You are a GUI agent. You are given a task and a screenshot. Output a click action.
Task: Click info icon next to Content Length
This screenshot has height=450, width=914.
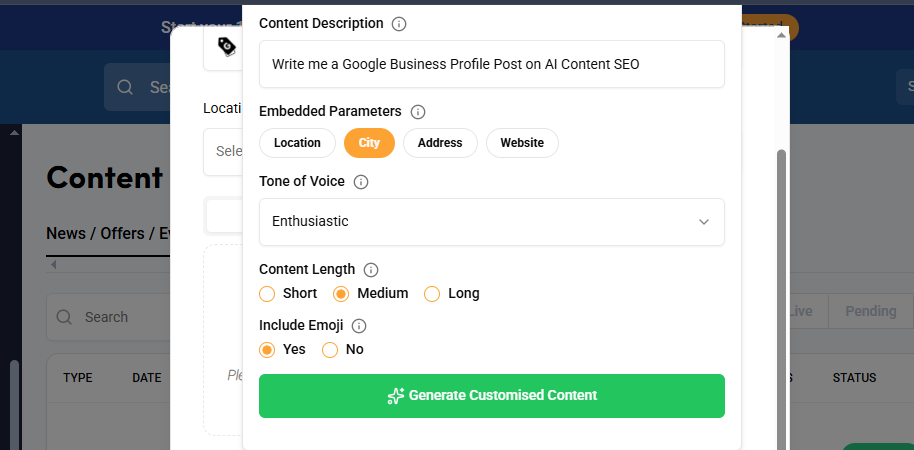click(x=371, y=269)
